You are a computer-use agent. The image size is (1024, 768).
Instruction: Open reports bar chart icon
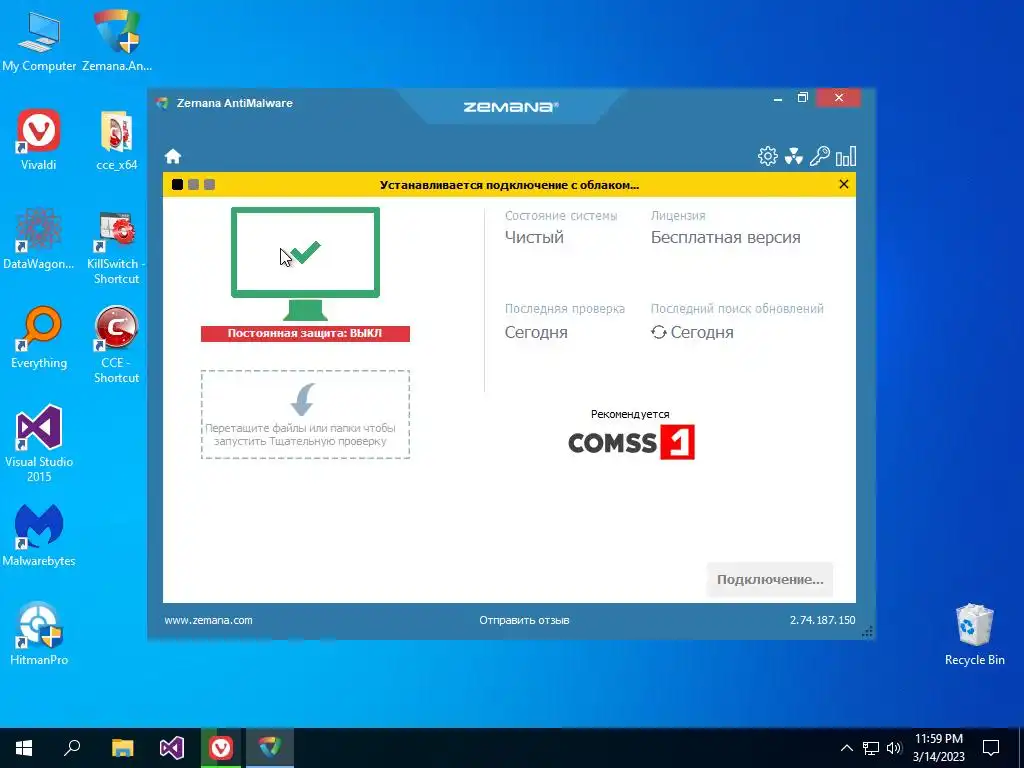(846, 156)
